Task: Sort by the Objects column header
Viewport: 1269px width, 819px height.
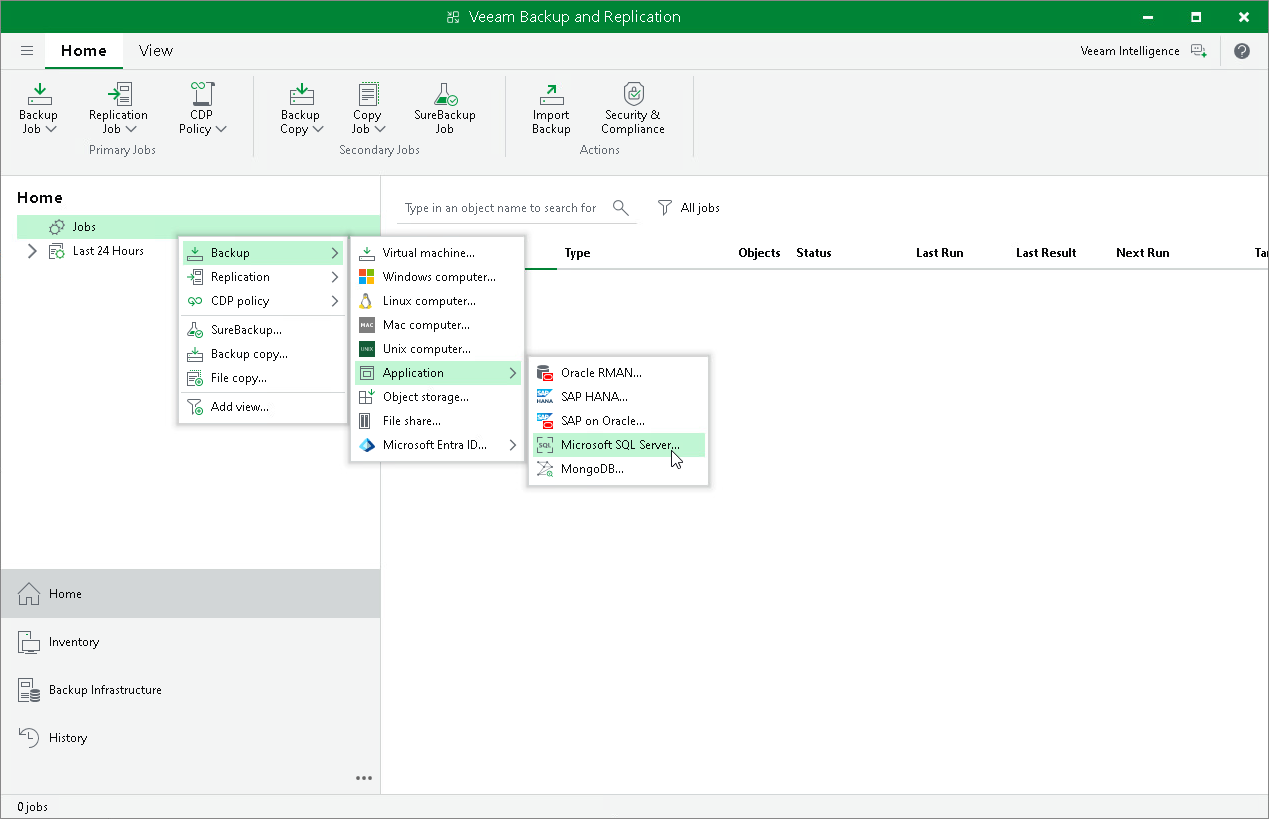Action: [759, 253]
